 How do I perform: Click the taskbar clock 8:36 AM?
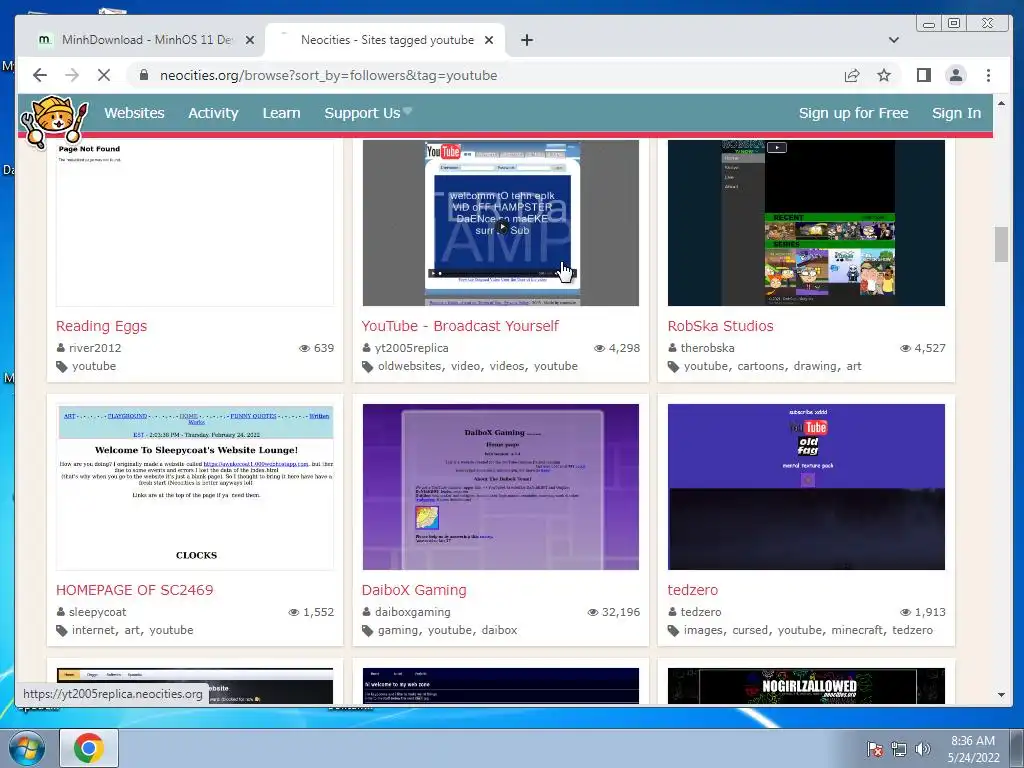point(973,741)
